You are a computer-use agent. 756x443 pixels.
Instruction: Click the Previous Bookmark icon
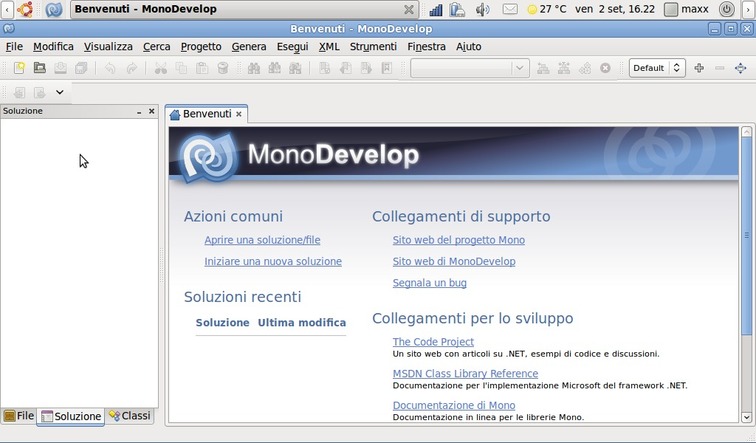[x=345, y=68]
